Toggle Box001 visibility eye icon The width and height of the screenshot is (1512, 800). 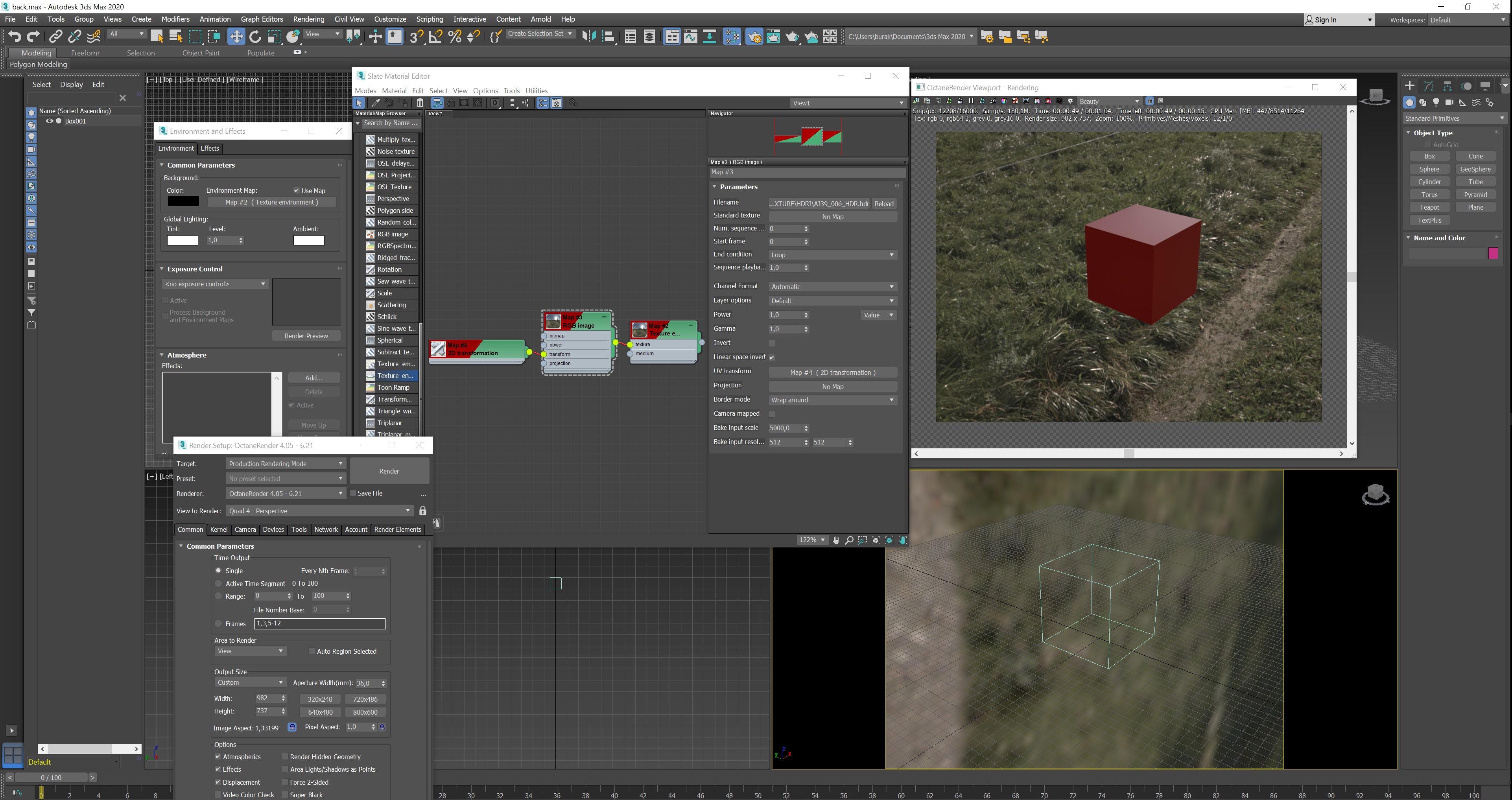point(49,121)
